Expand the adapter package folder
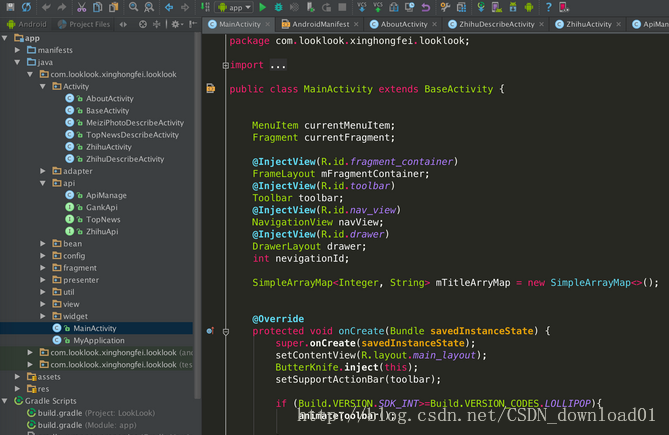 [43, 171]
